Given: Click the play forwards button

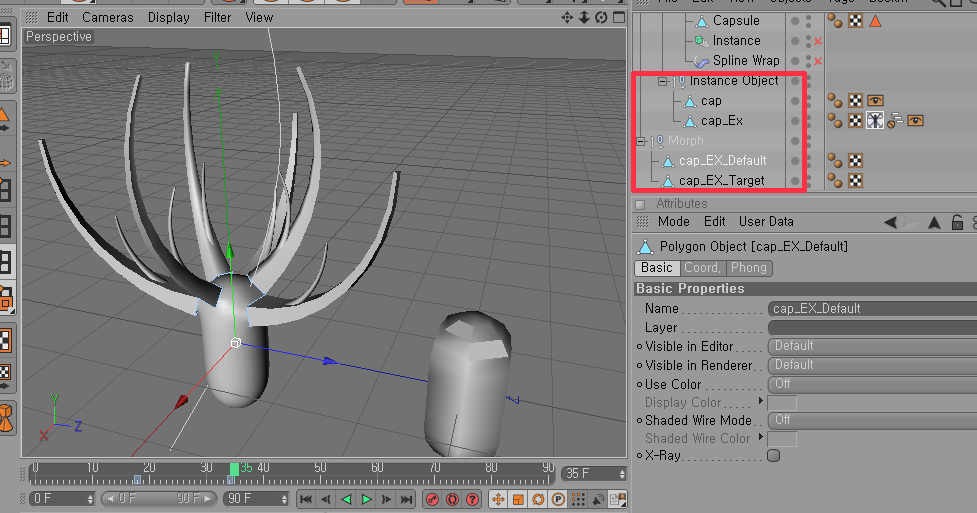Looking at the screenshot, I should pyautogui.click(x=367, y=499).
